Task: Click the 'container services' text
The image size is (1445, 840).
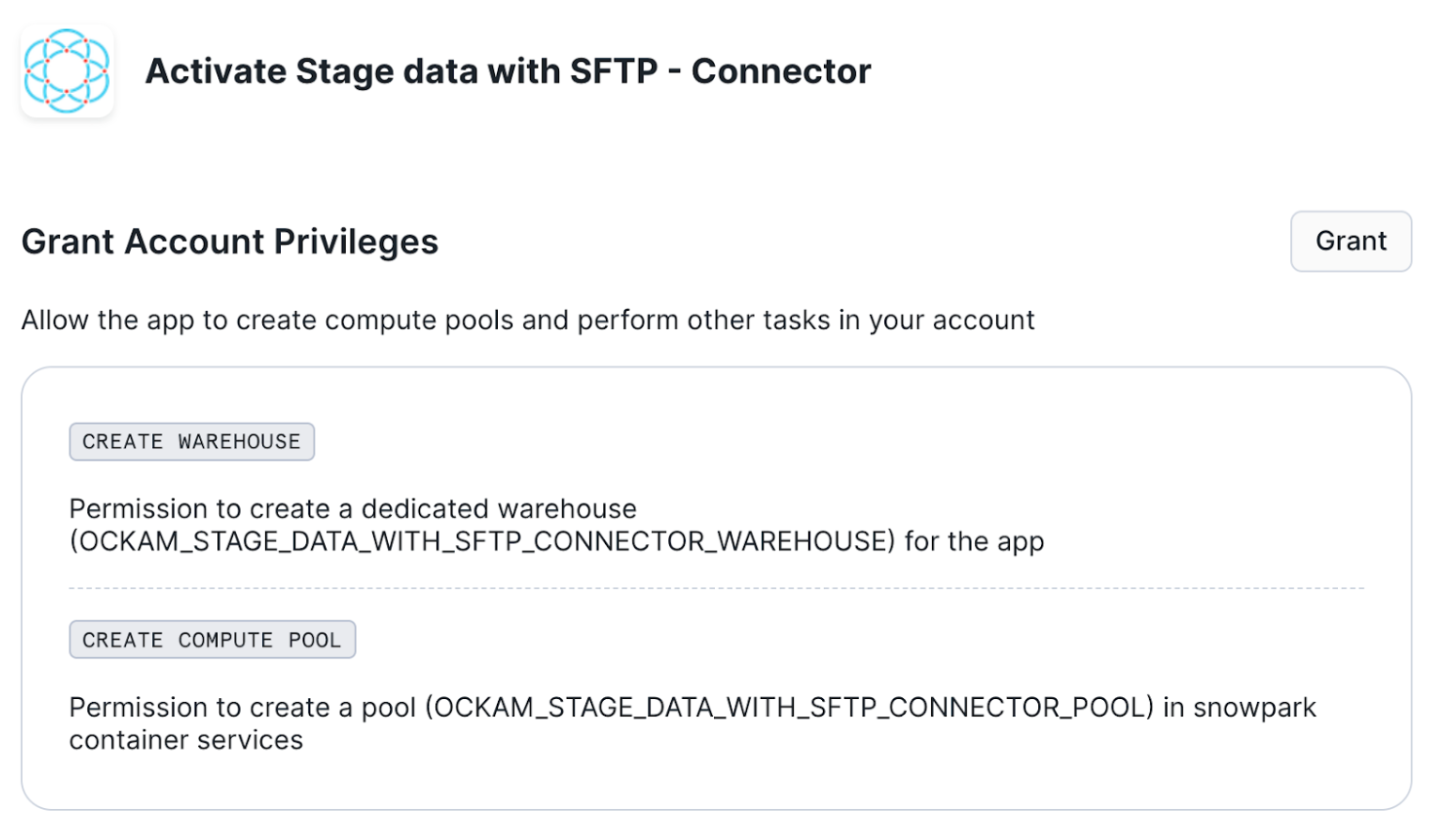Action: click(186, 740)
